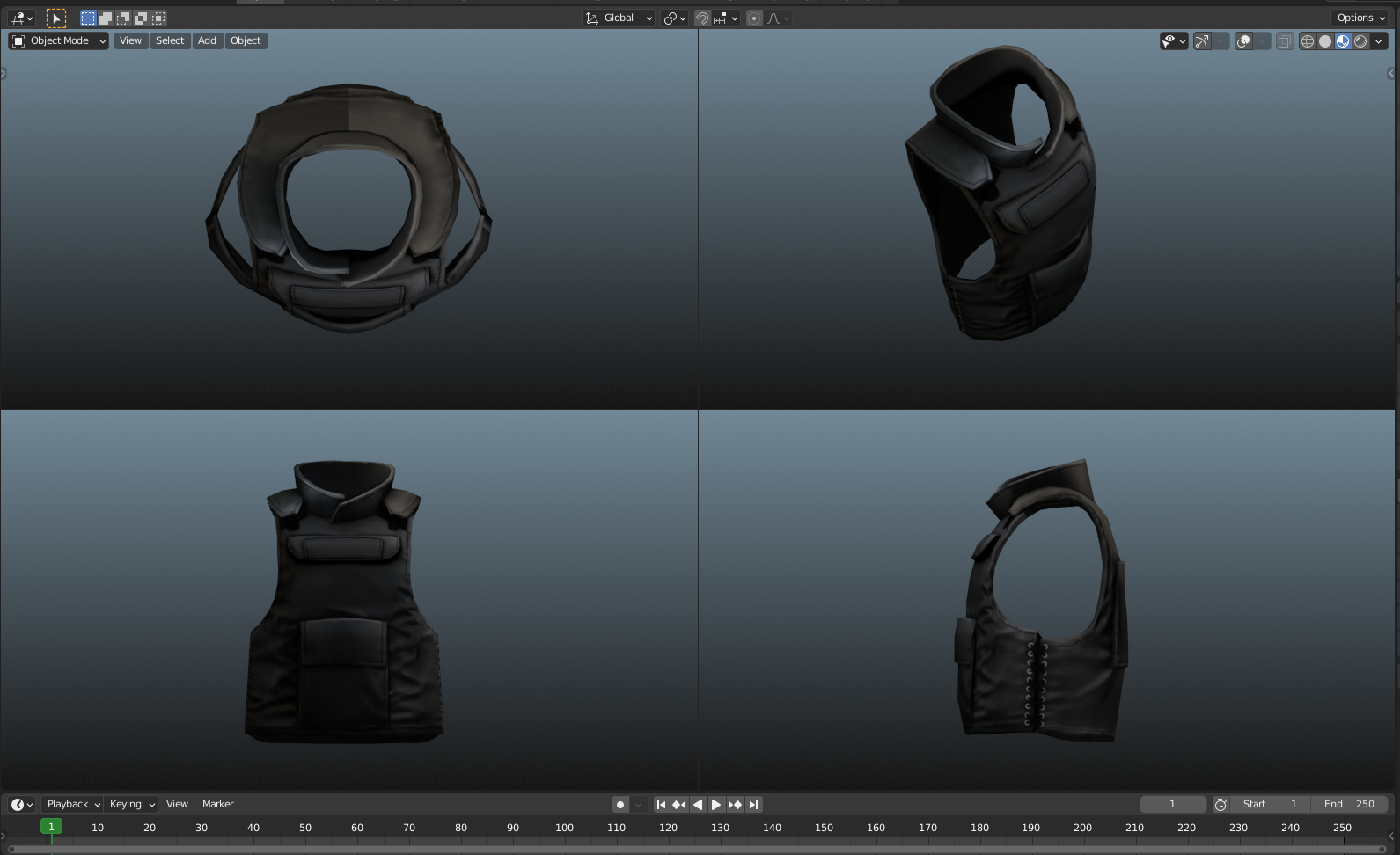
Task: Switch to wireframe viewport shading
Action: click(x=1308, y=41)
